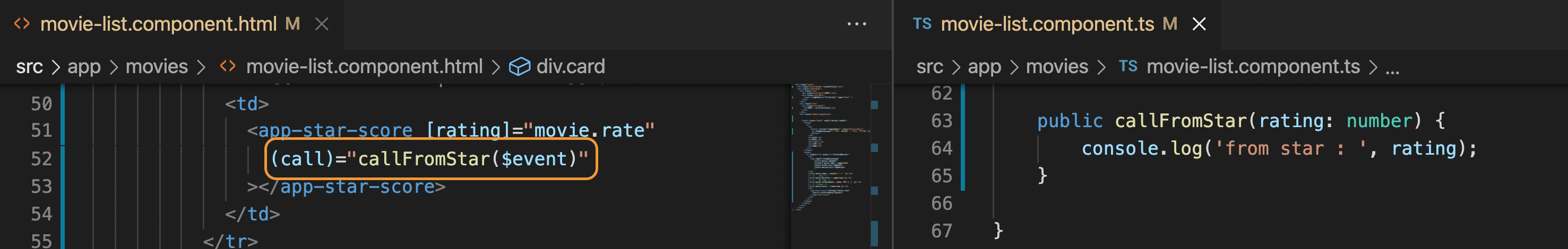Click the HTML editor's vertical scrollbar

(875, 165)
